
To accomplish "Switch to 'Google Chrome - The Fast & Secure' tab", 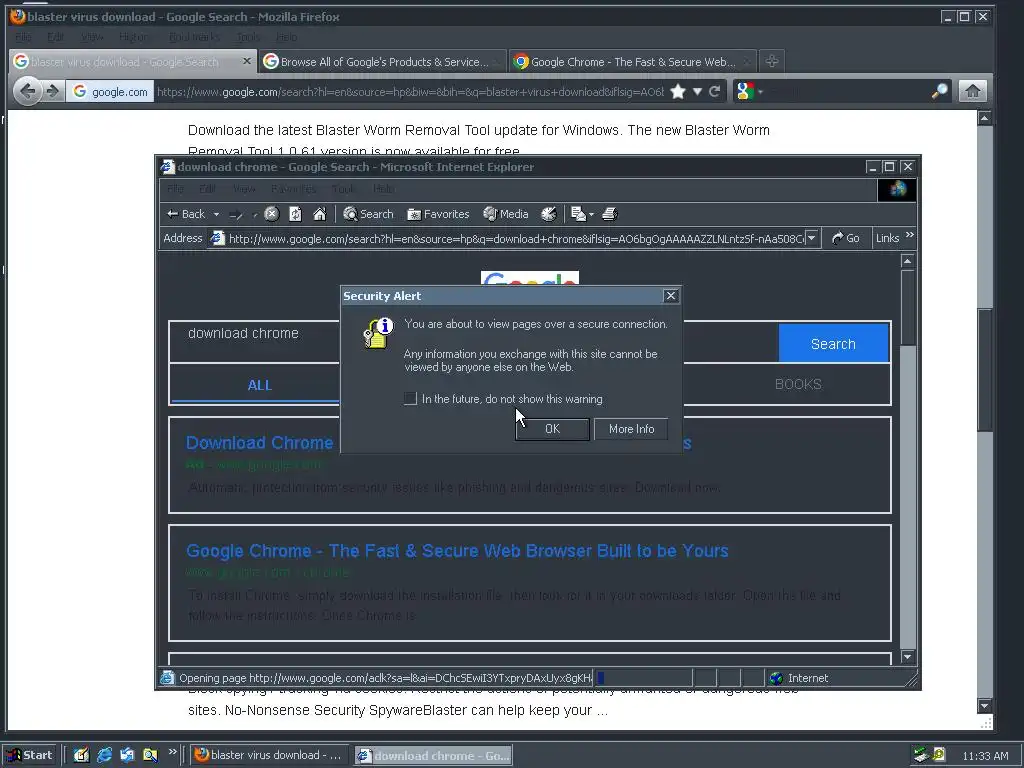I will [x=632, y=62].
